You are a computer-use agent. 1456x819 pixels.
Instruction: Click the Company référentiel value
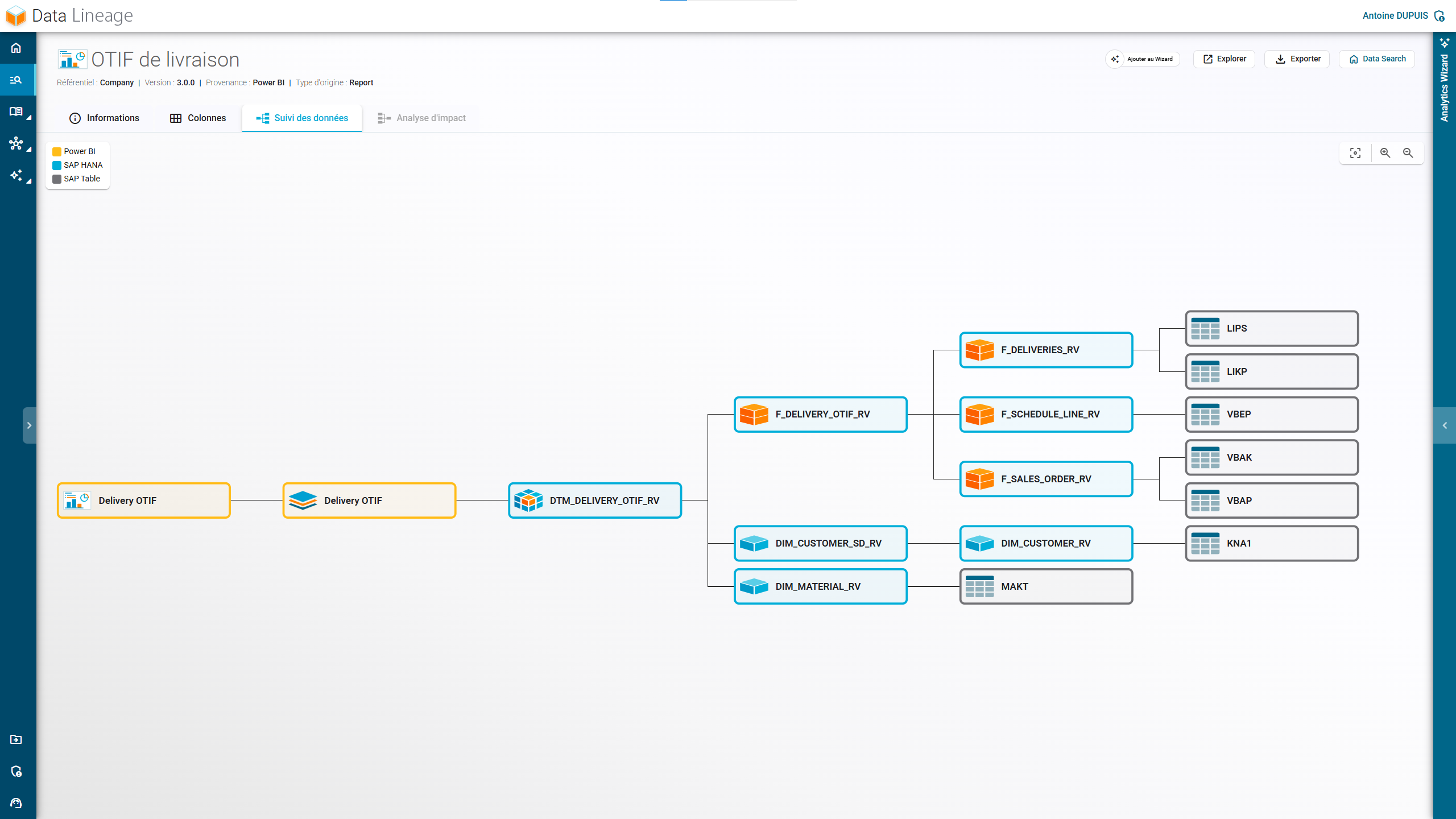tap(117, 83)
